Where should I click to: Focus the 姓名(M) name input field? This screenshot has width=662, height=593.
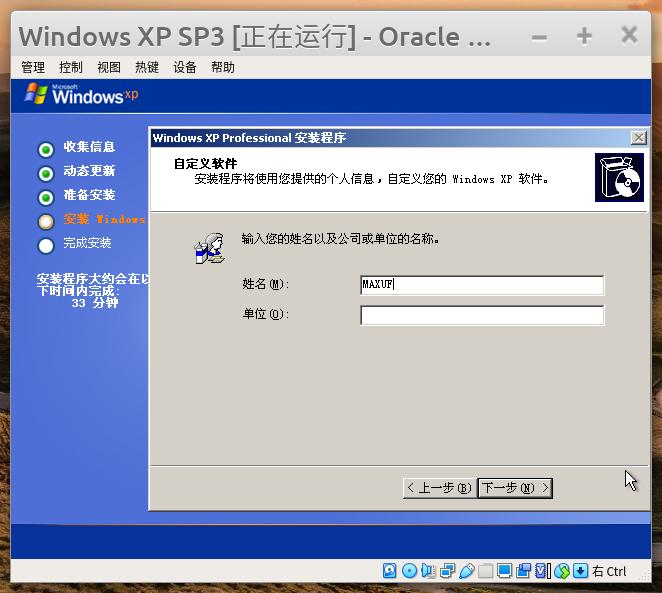click(482, 285)
